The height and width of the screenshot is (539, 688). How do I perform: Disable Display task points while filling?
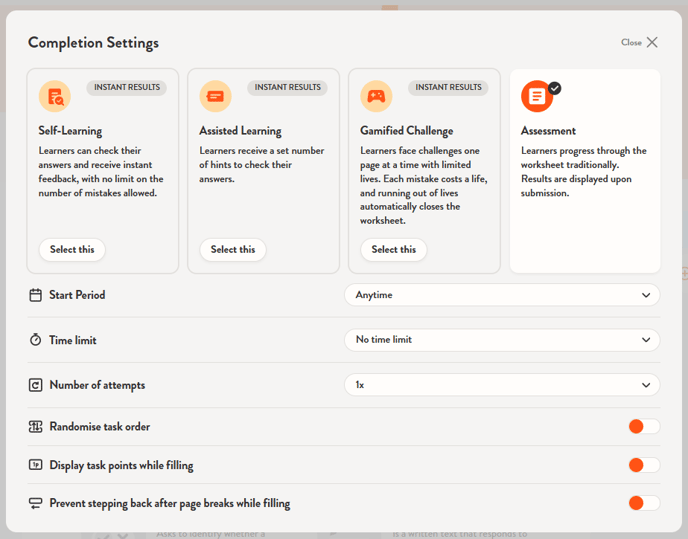643,465
